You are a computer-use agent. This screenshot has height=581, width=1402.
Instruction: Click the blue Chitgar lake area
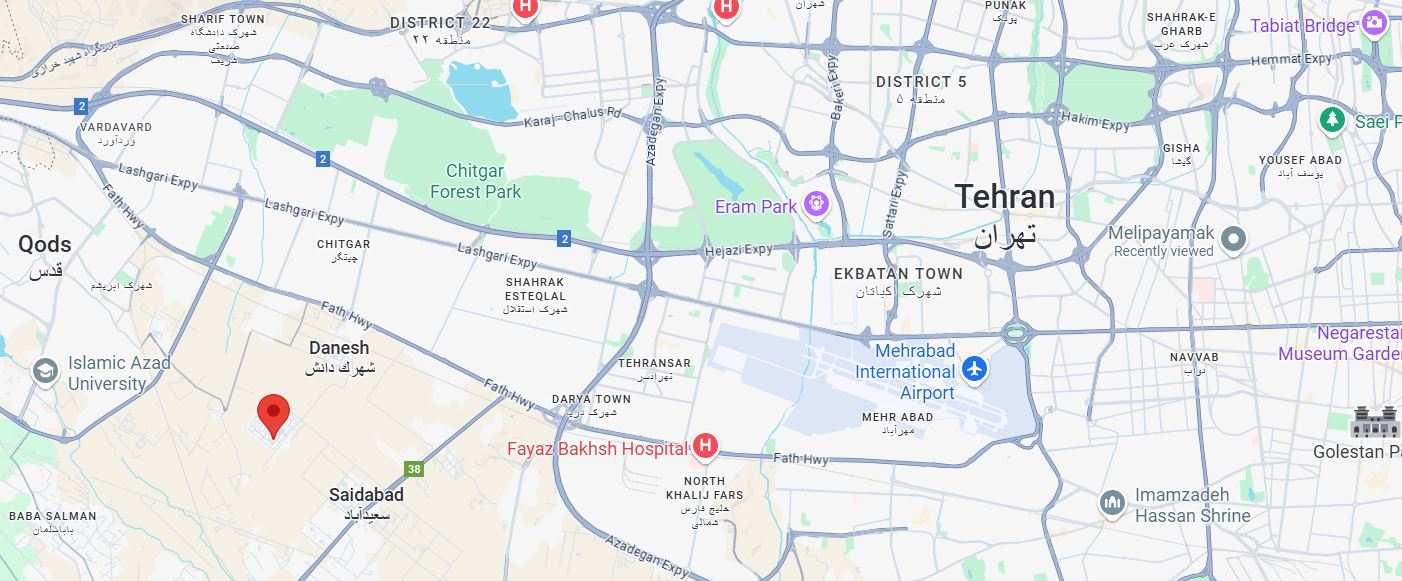pos(481,88)
